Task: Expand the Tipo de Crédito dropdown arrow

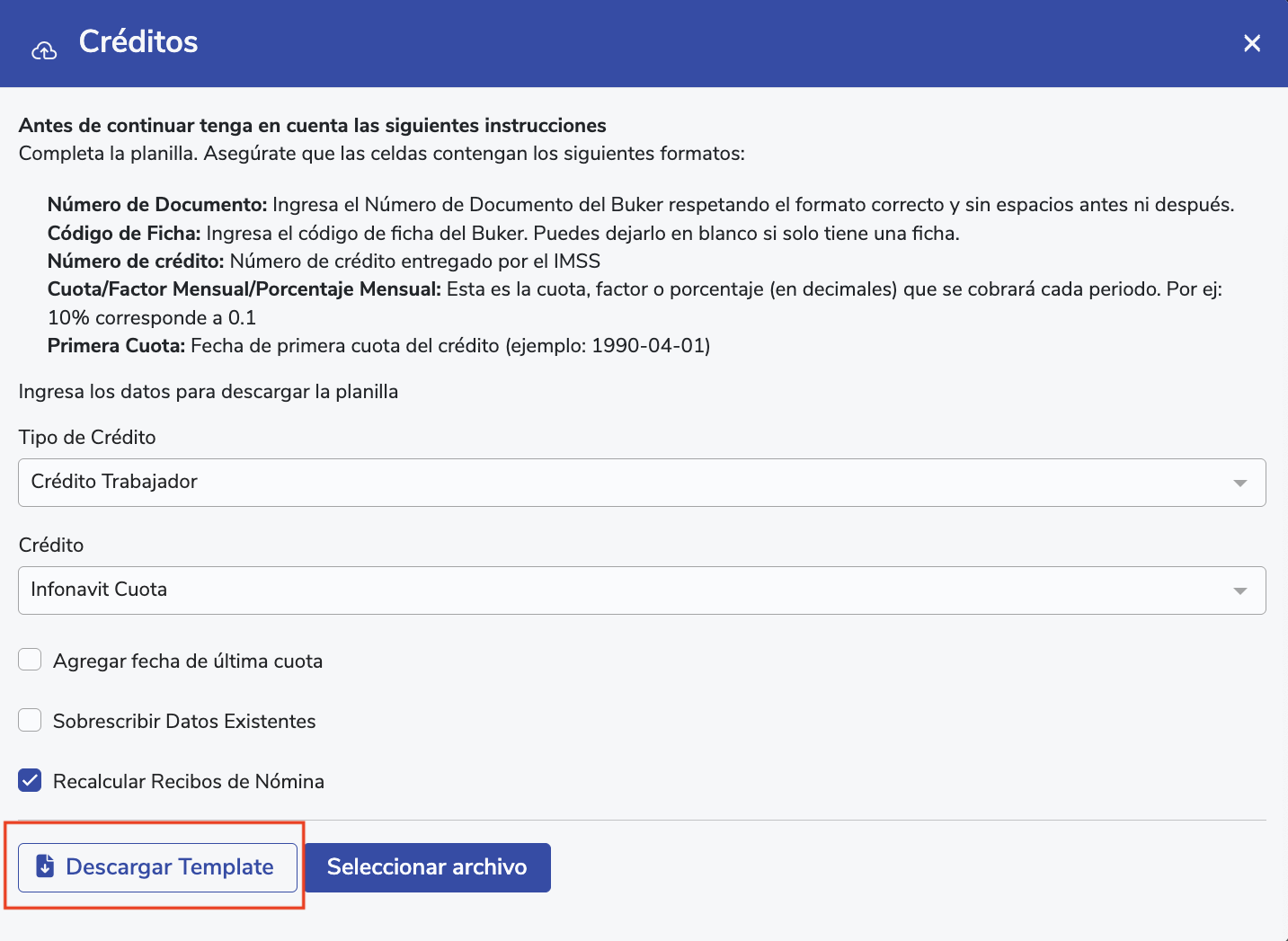Action: [x=1240, y=483]
